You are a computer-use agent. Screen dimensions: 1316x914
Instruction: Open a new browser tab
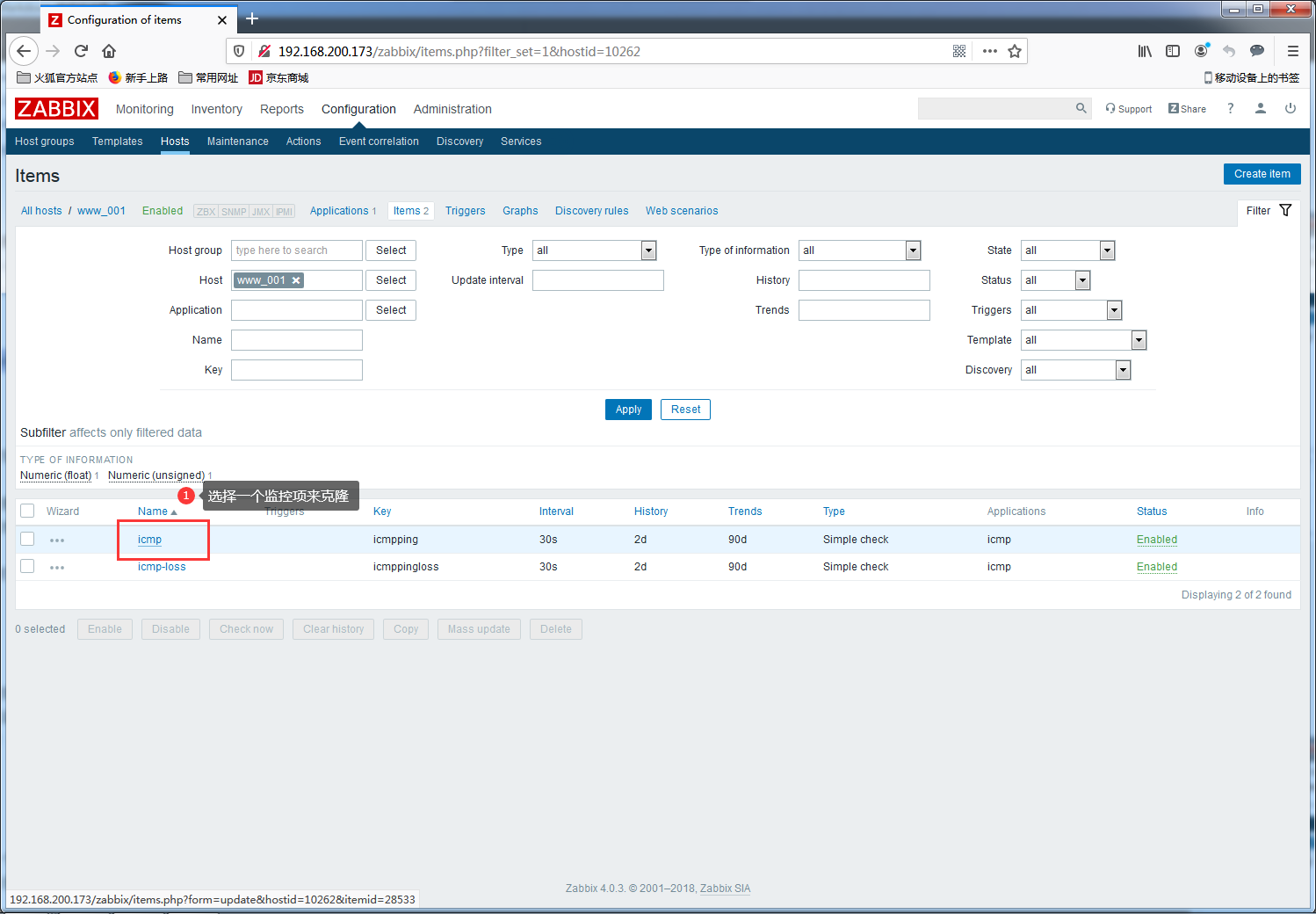[x=252, y=18]
